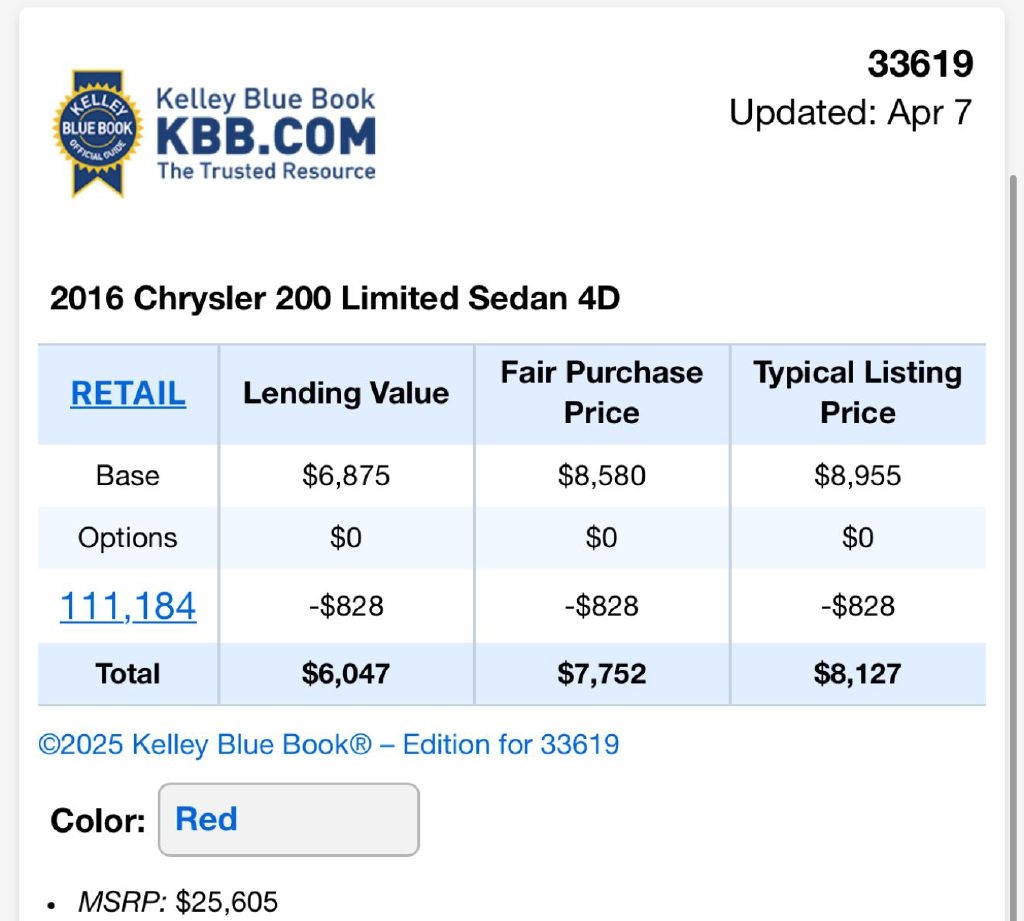The height and width of the screenshot is (921, 1024).
Task: Click the Kelley Blue Book copyright edition text
Action: tap(329, 744)
